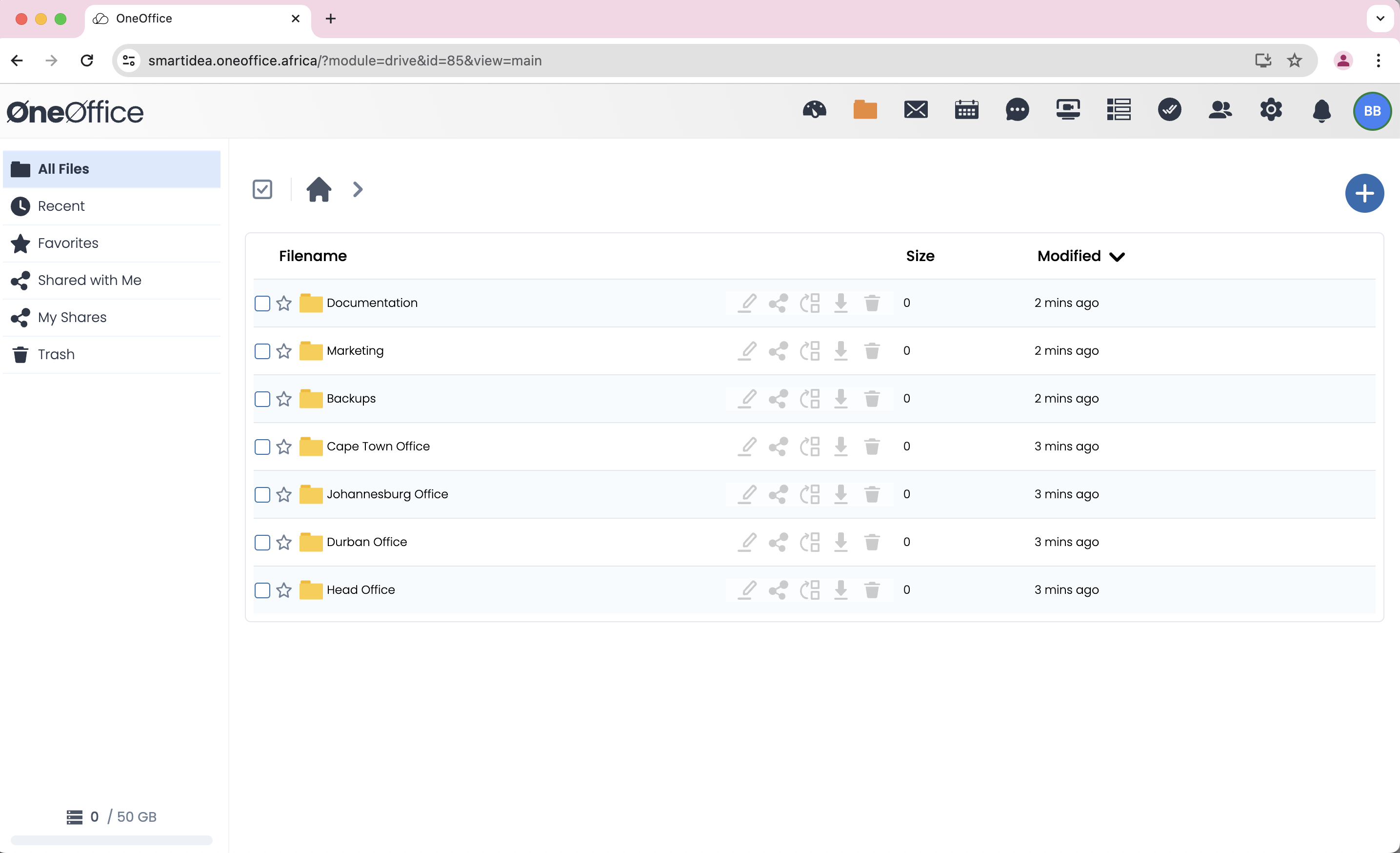Image resolution: width=1400 pixels, height=853 pixels.
Task: Open the notifications bell
Action: (x=1321, y=110)
